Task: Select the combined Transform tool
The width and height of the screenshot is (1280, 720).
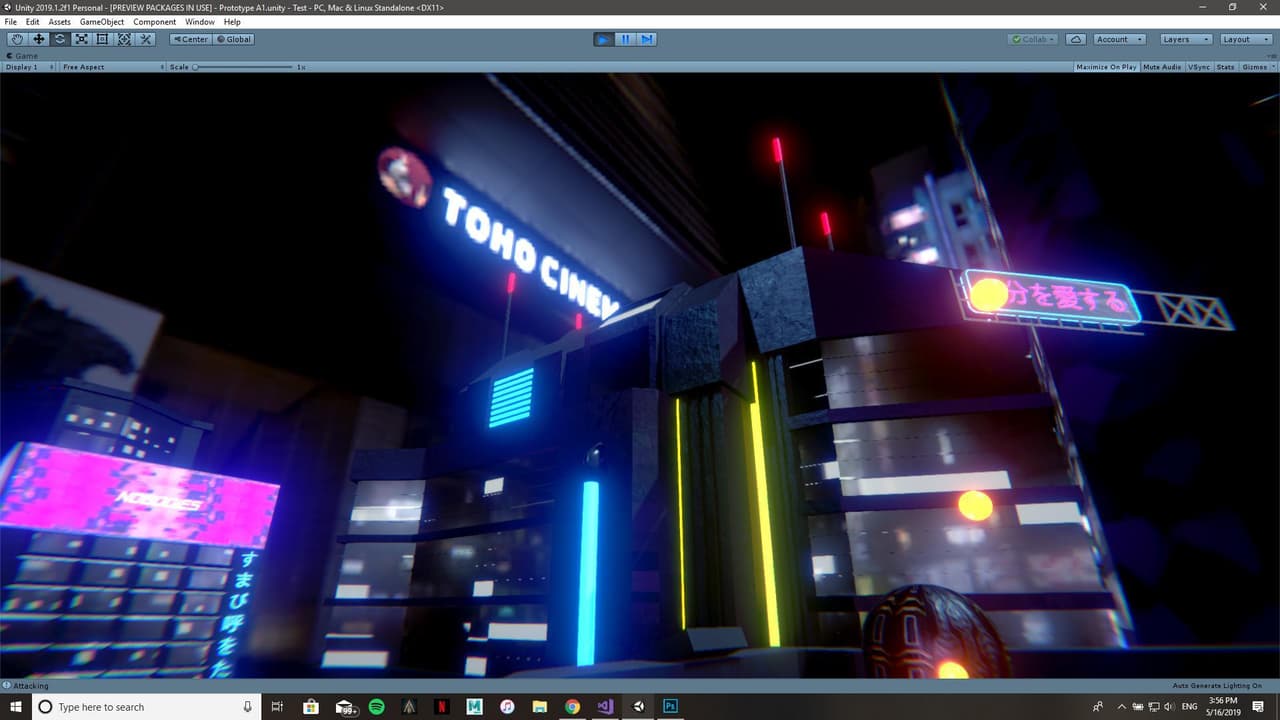Action: [124, 39]
